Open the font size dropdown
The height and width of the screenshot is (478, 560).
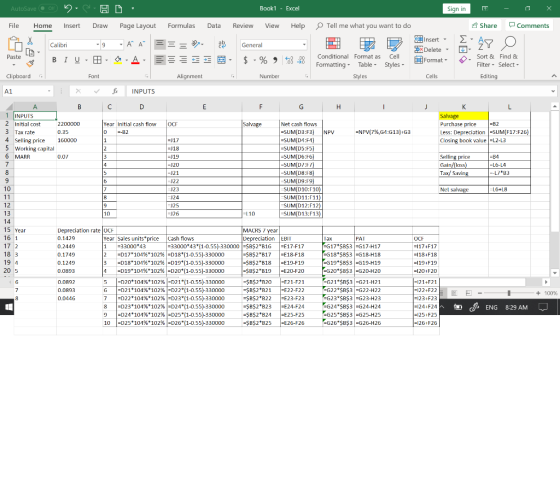click(121, 45)
